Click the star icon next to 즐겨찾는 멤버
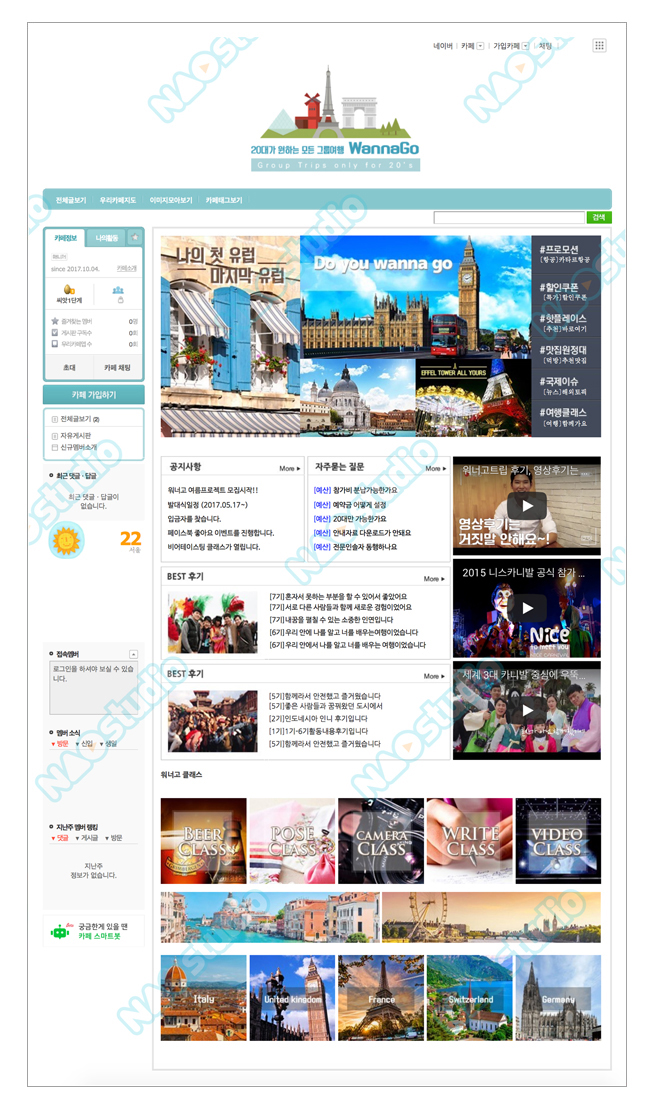This screenshot has height=1110, width=652. pos(55,321)
